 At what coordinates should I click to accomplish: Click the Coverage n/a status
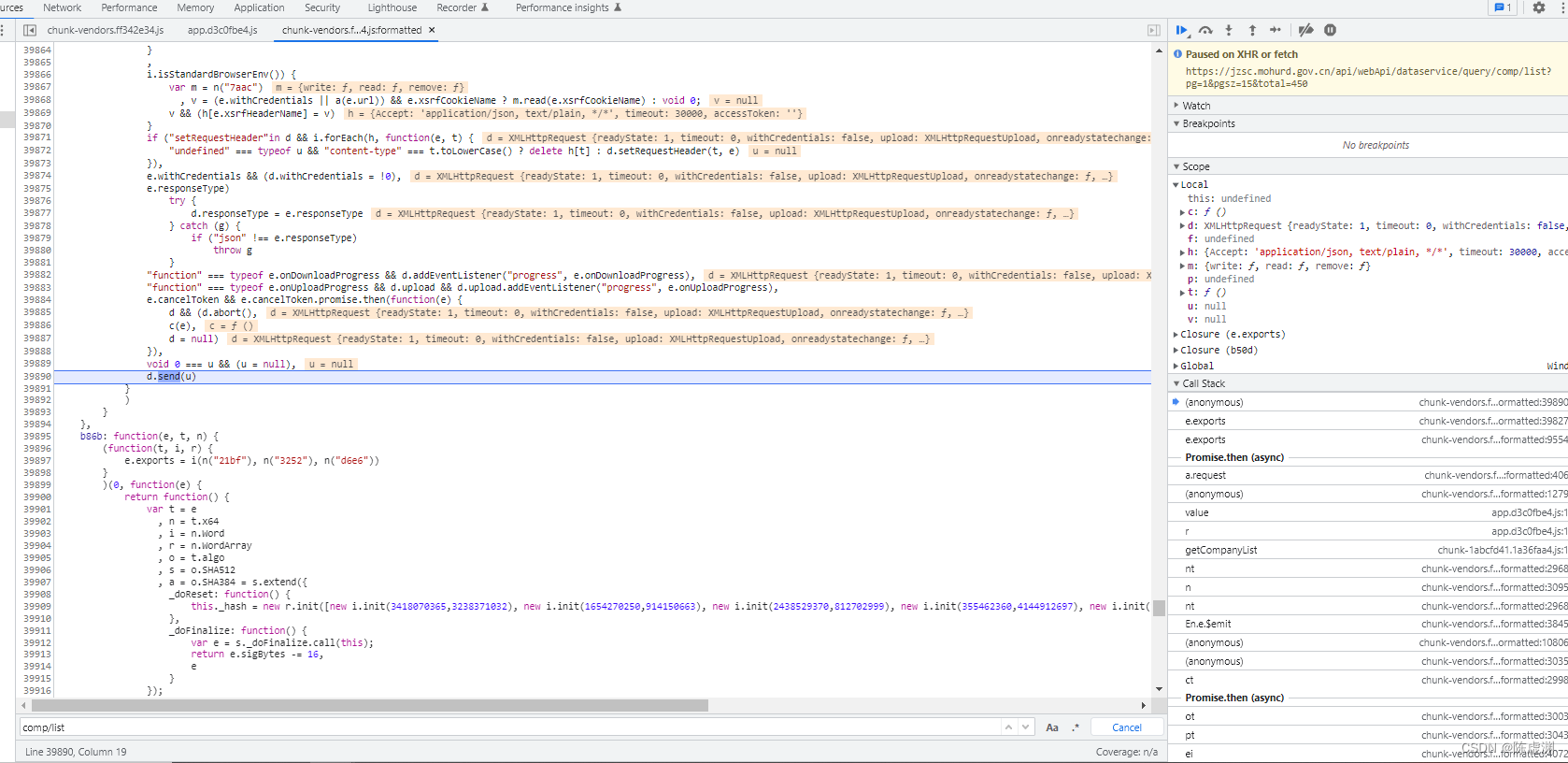click(x=1127, y=752)
